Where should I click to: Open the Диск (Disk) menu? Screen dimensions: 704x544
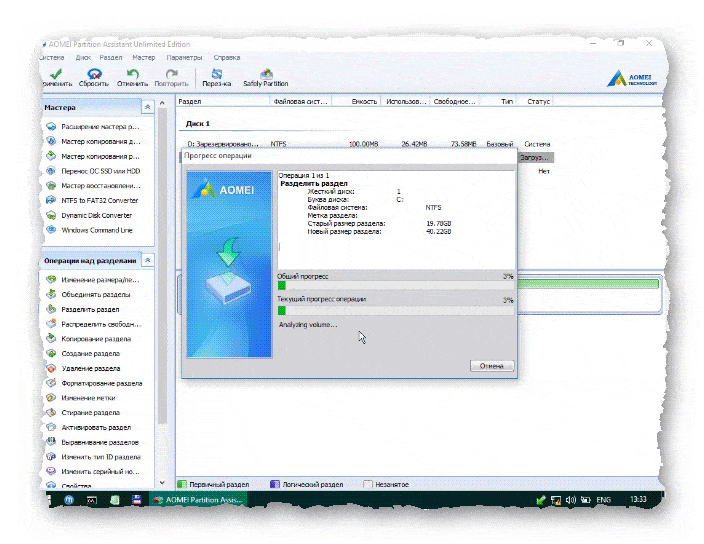(83, 57)
